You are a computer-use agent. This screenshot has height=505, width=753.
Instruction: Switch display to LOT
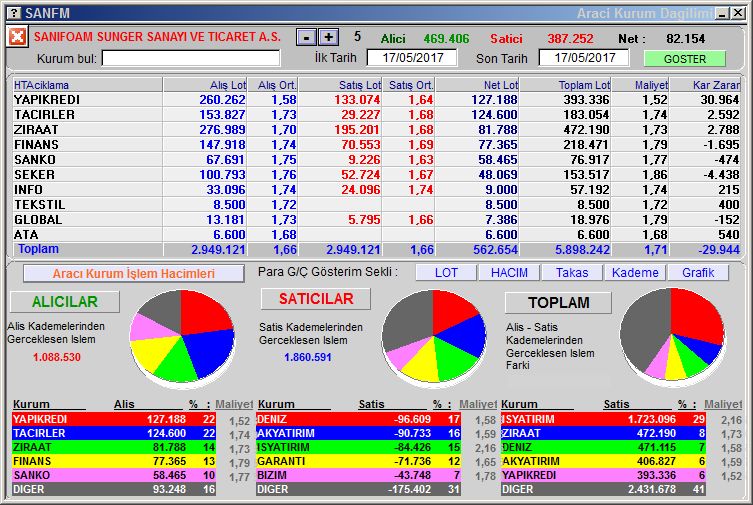(446, 273)
